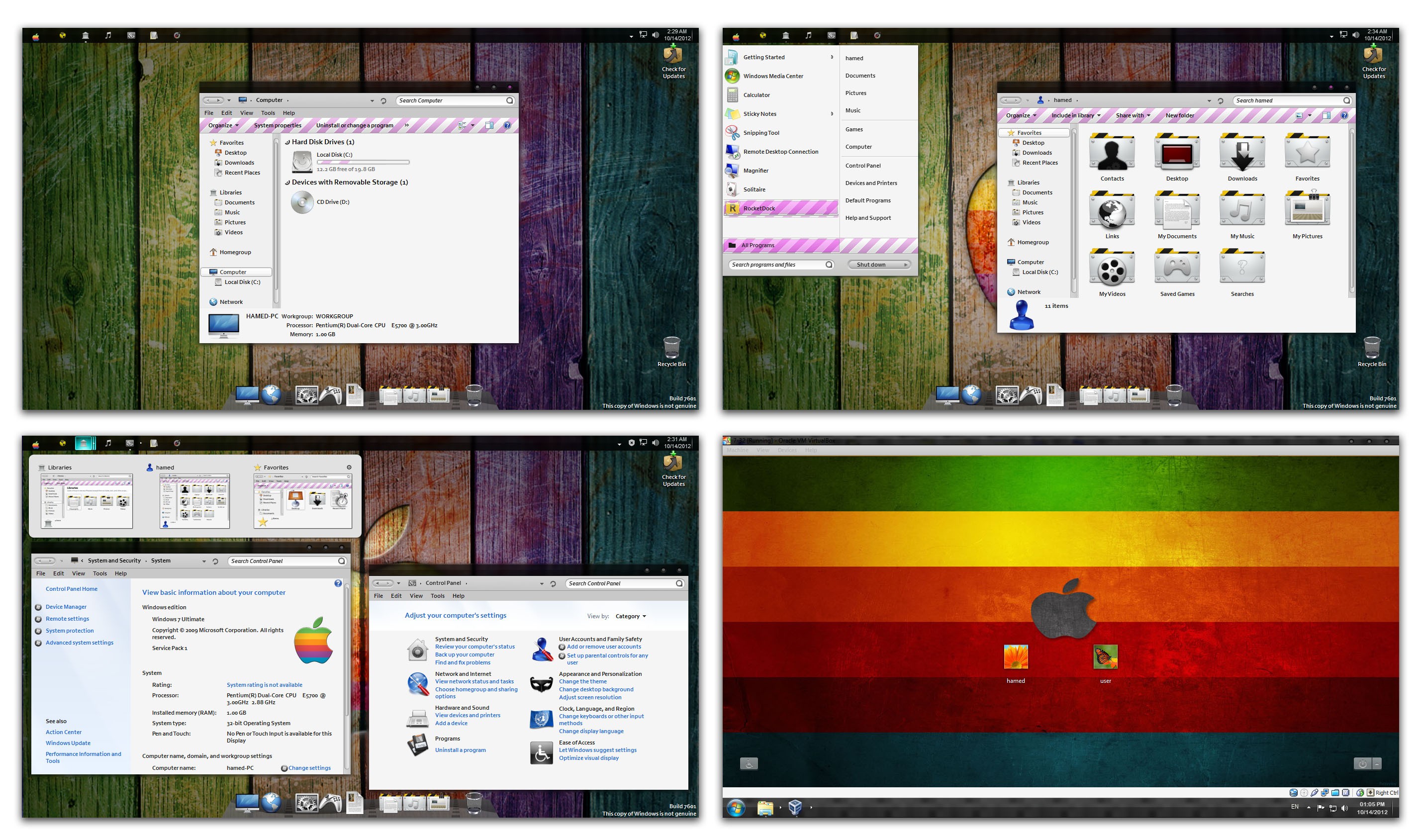Open Uninstall a program link in Control Panel

point(460,750)
